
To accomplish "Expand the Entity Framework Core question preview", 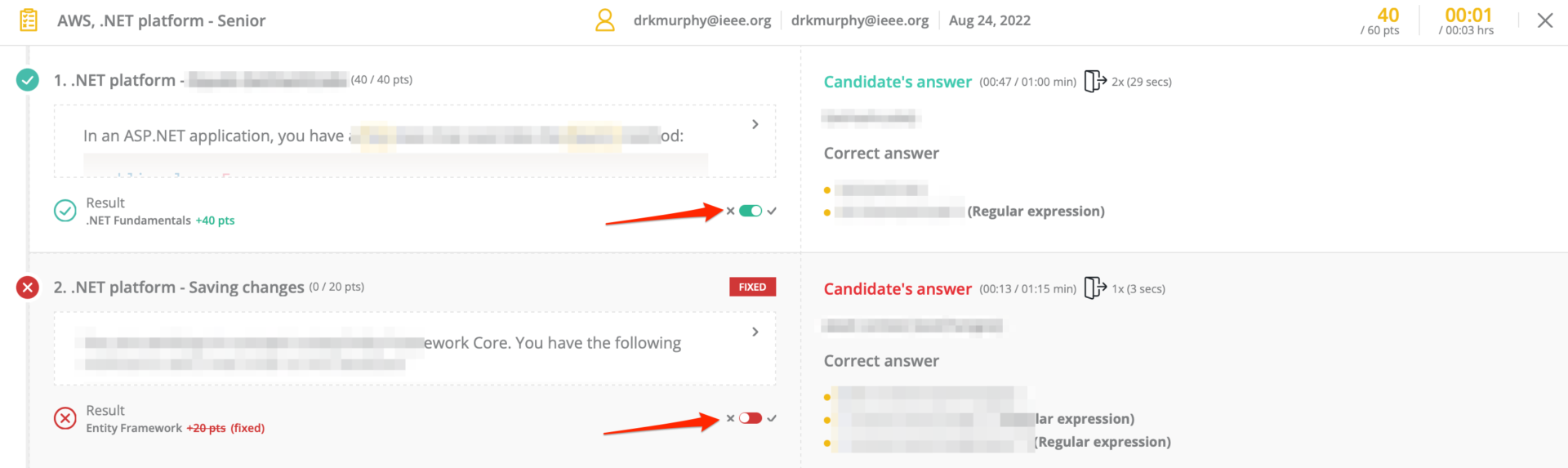I will [x=755, y=332].
